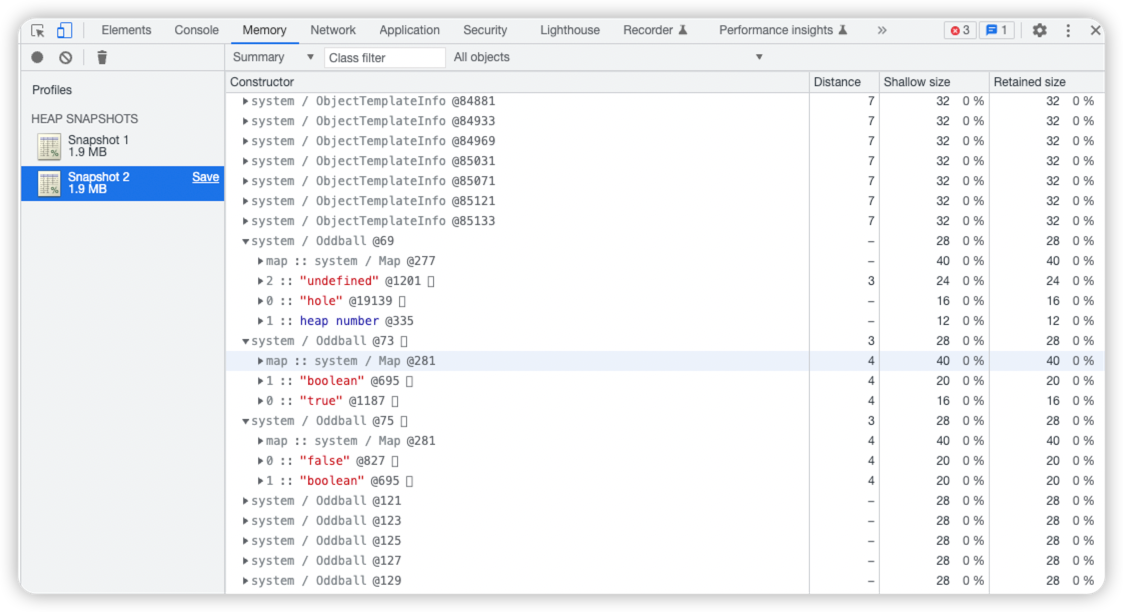Collapse system / Oddball @75 node
The image size is (1123, 612).
(x=246, y=421)
